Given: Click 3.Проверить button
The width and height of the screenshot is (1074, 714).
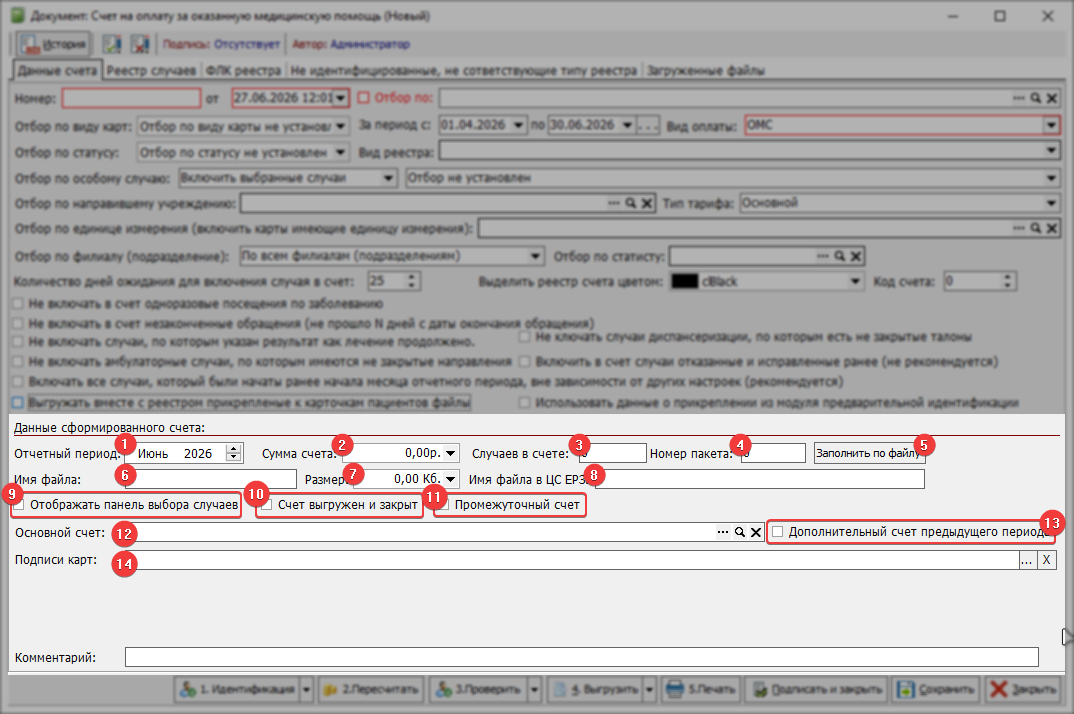Looking at the screenshot, I should coord(478,689).
